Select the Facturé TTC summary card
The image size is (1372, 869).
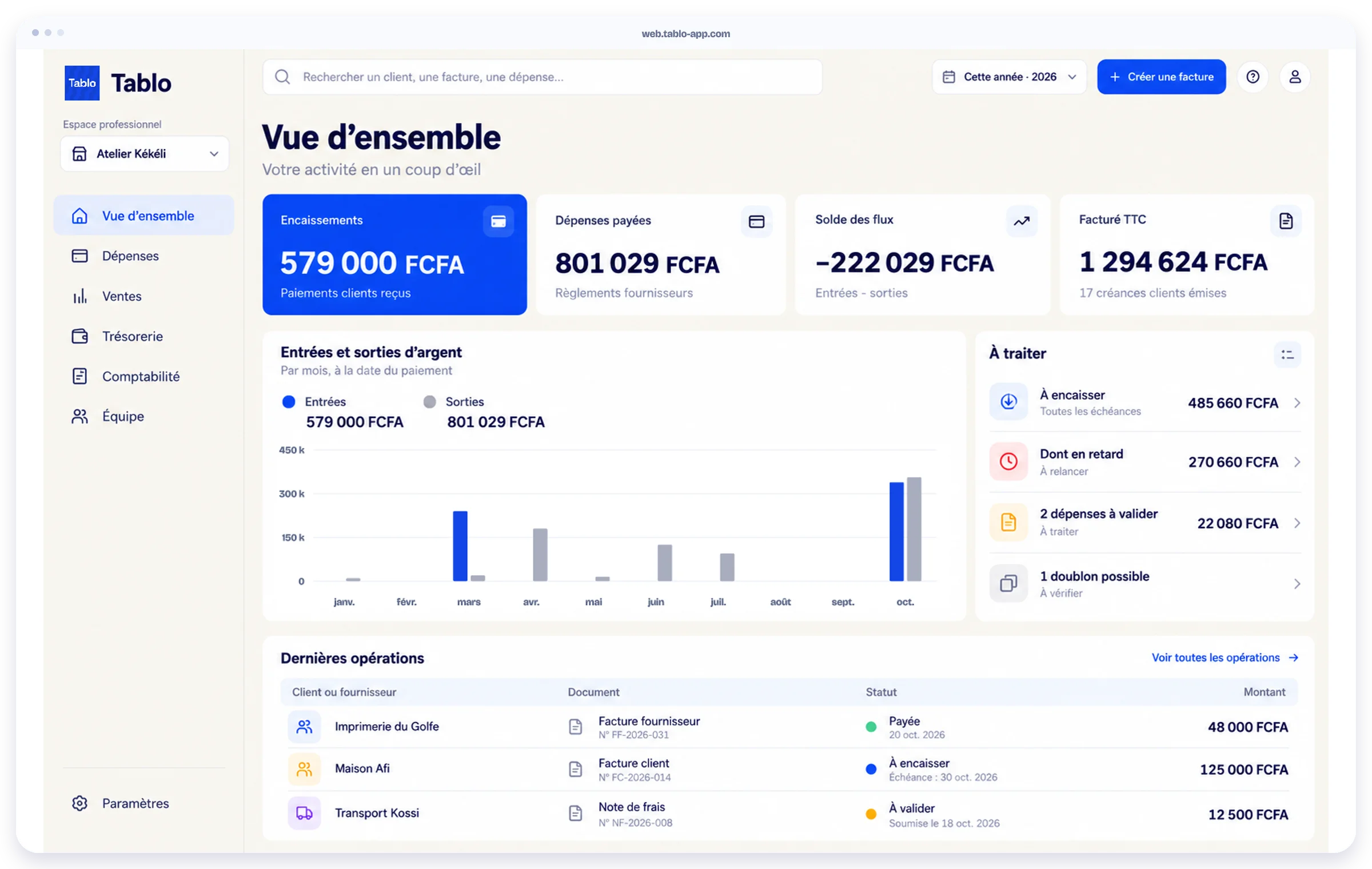tap(1187, 254)
